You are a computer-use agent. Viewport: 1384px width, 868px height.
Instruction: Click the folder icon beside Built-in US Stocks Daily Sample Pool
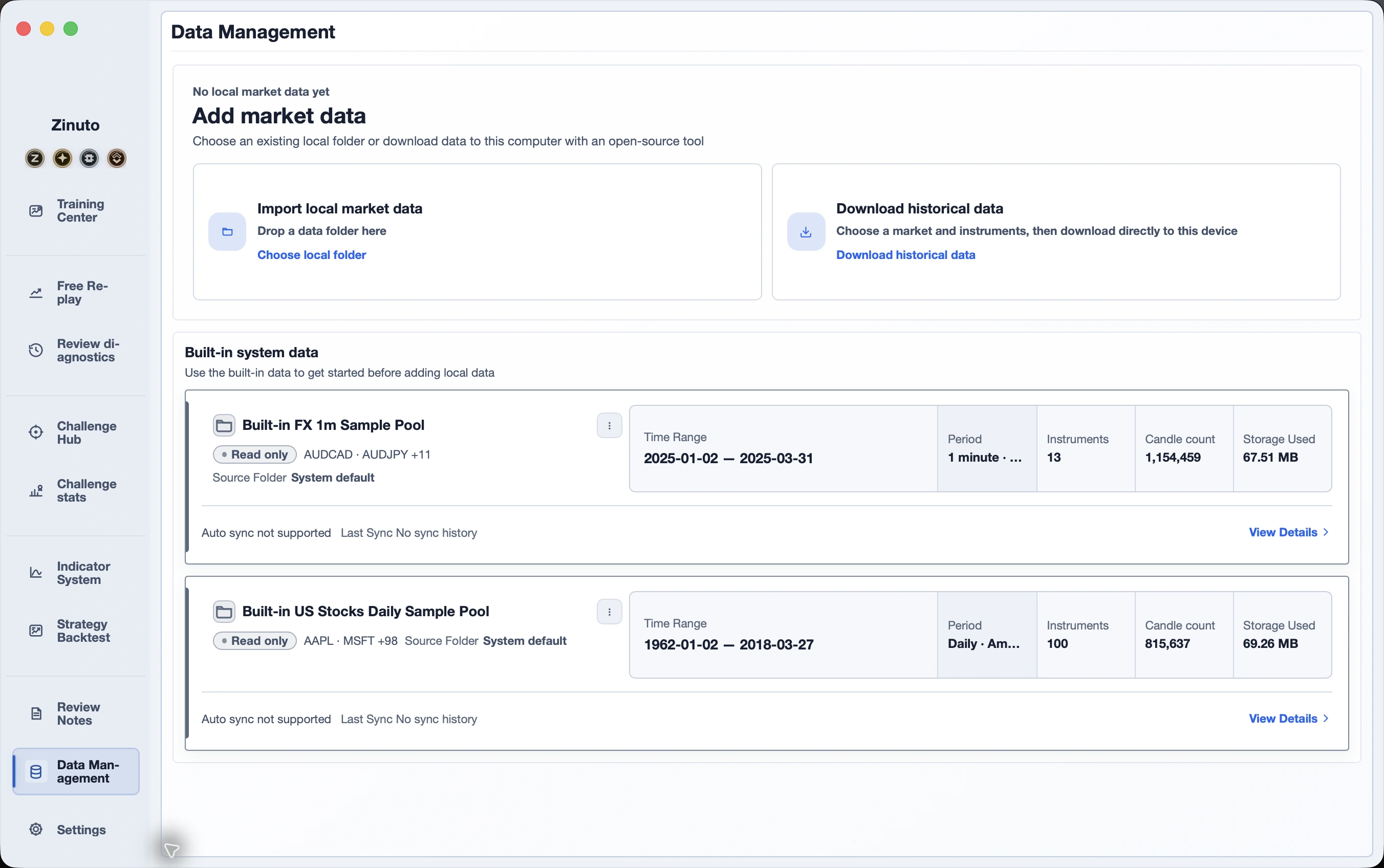224,612
